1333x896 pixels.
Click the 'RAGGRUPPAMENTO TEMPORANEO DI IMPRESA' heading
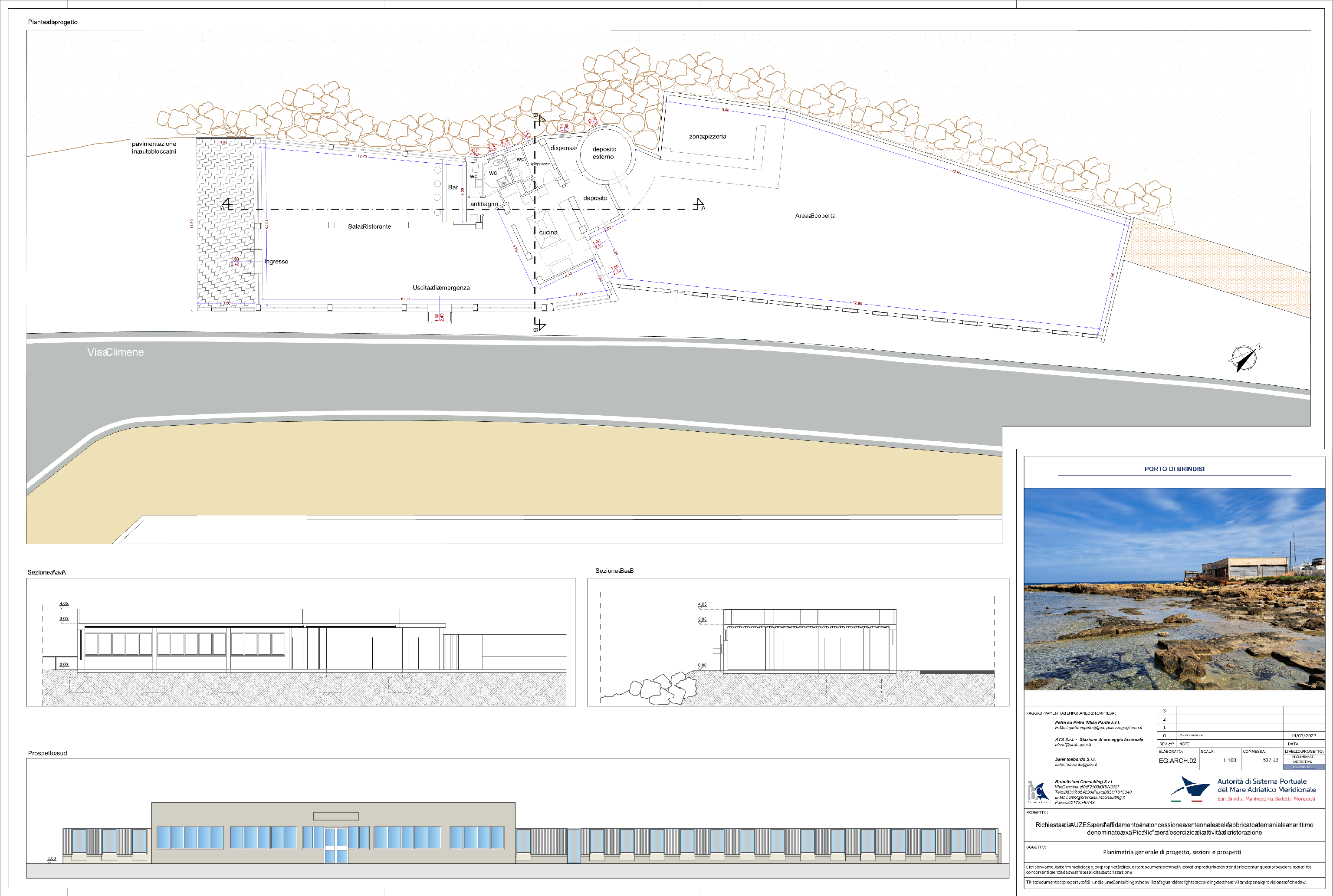pos(1071,714)
